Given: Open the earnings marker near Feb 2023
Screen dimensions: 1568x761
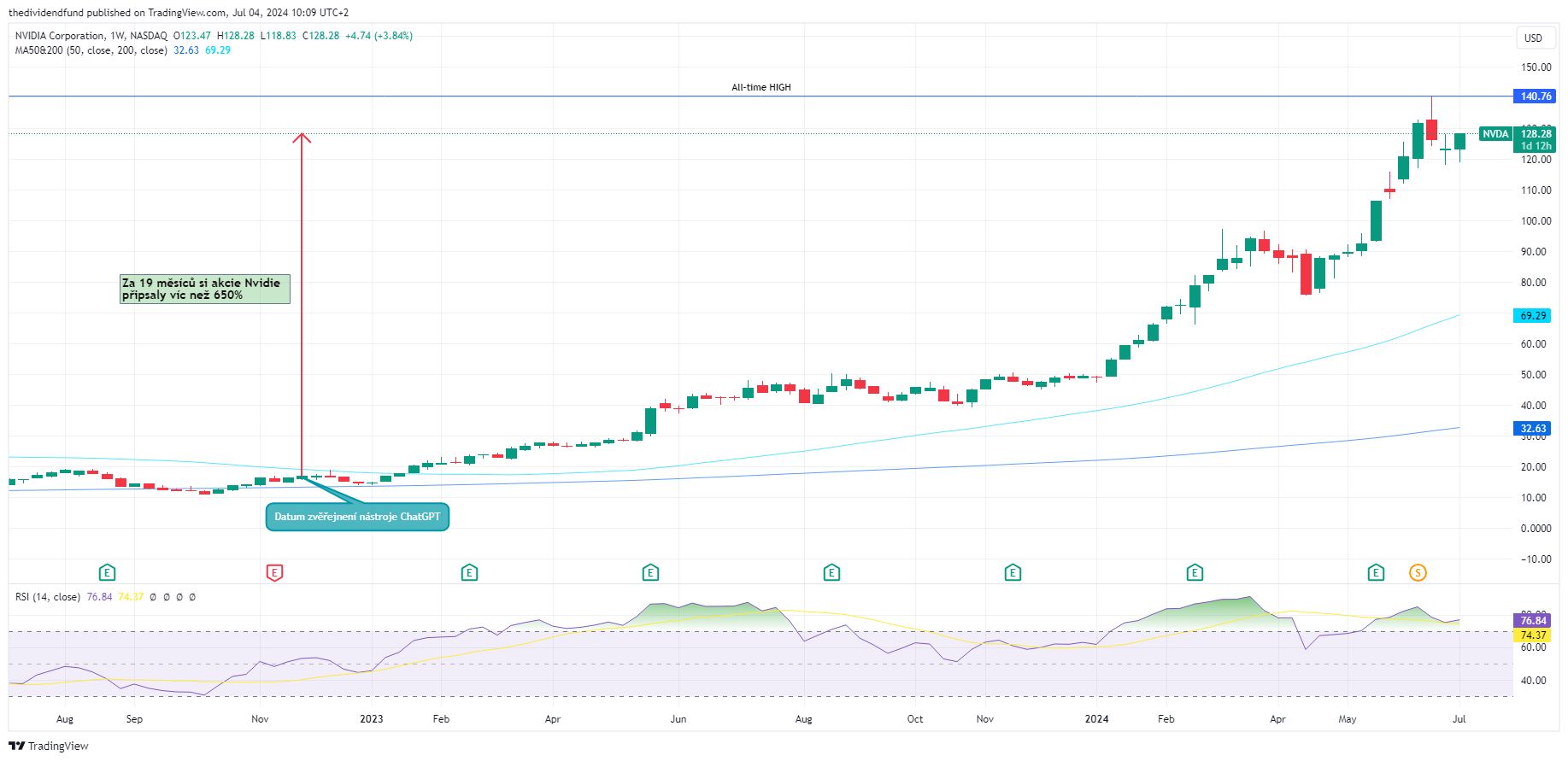Looking at the screenshot, I should pyautogui.click(x=469, y=572).
